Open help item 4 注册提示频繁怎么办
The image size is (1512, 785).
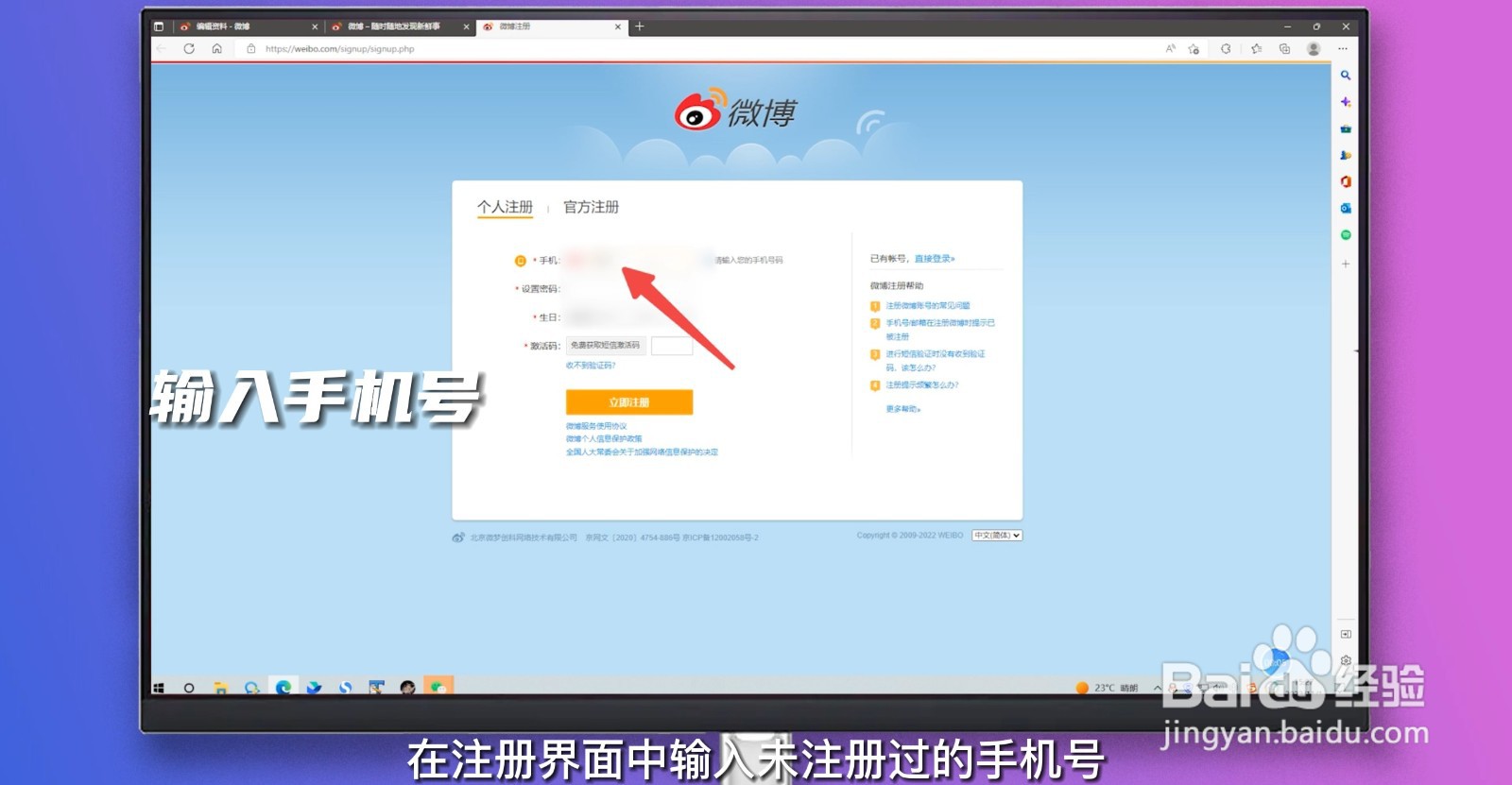(921, 385)
